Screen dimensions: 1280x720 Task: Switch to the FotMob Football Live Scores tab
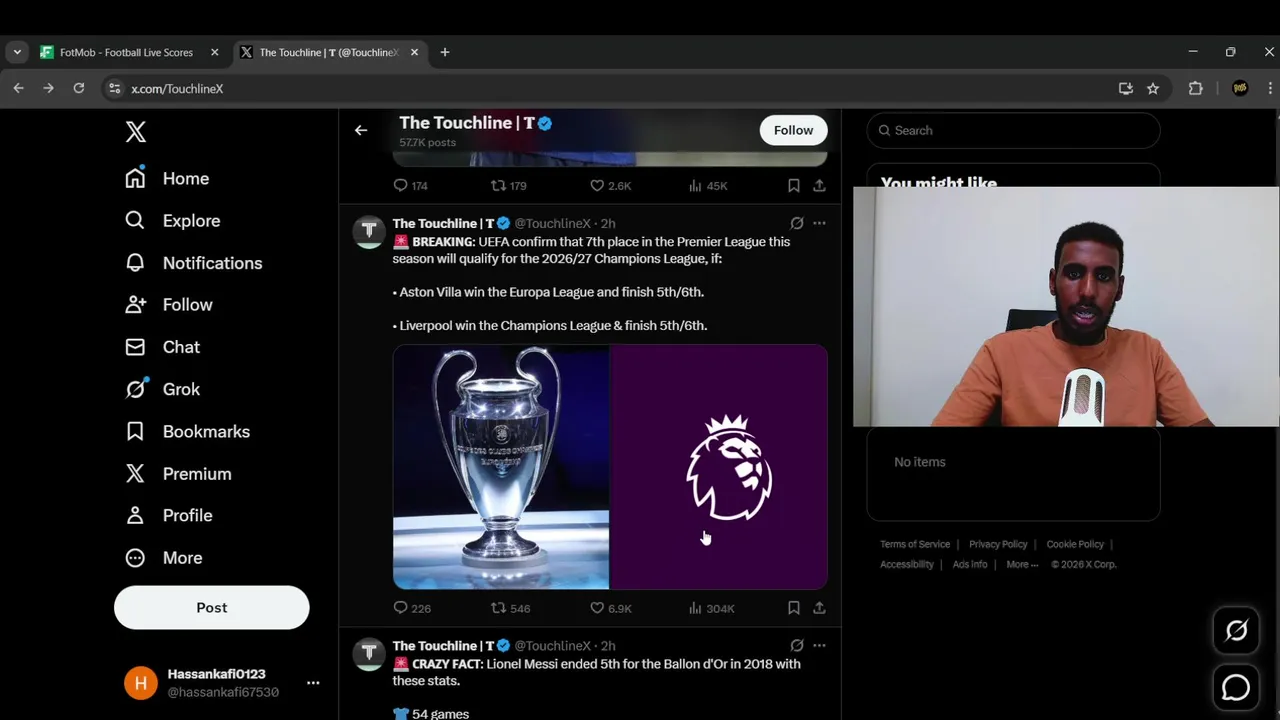125,52
